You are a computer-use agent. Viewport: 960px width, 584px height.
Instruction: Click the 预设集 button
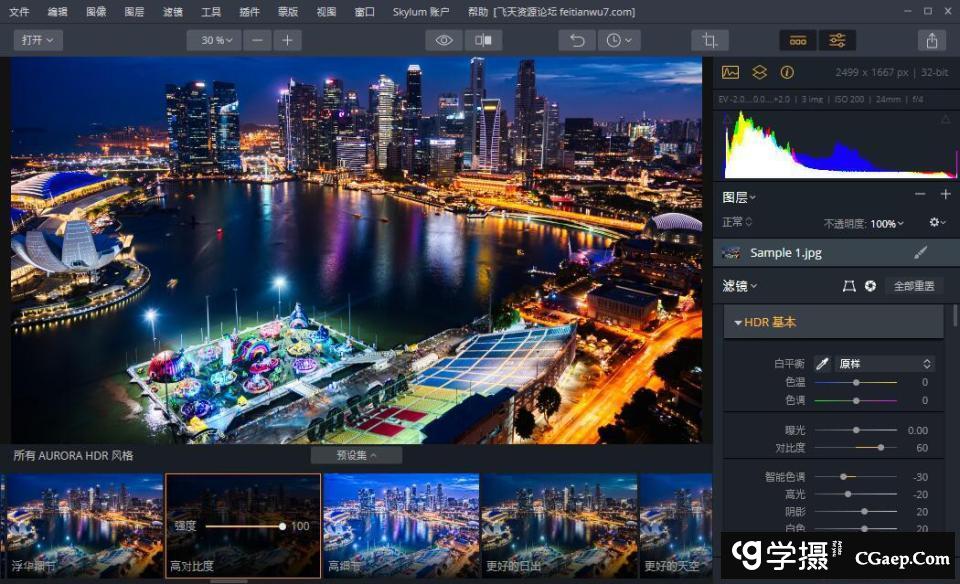356,455
